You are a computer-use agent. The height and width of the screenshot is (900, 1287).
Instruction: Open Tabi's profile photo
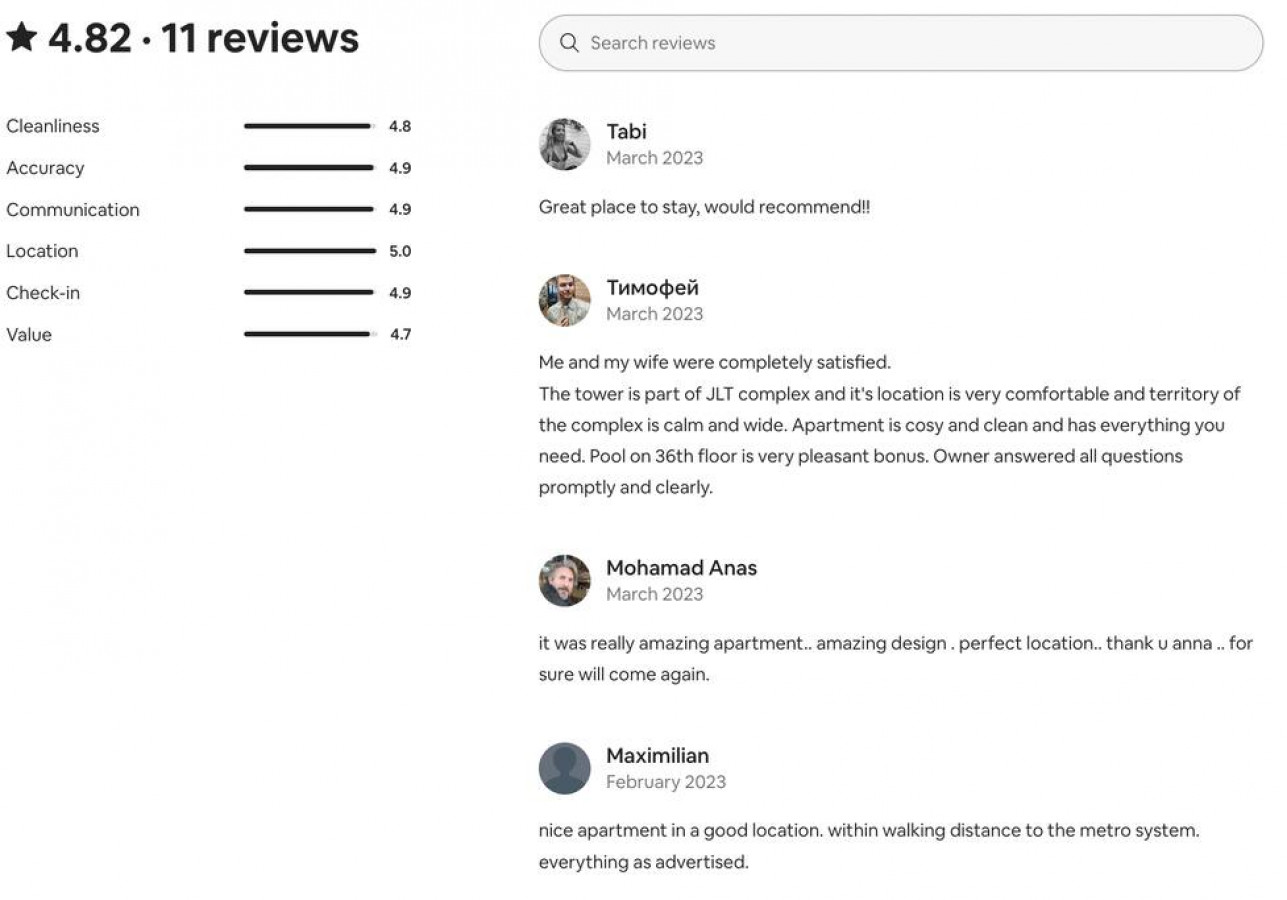565,144
